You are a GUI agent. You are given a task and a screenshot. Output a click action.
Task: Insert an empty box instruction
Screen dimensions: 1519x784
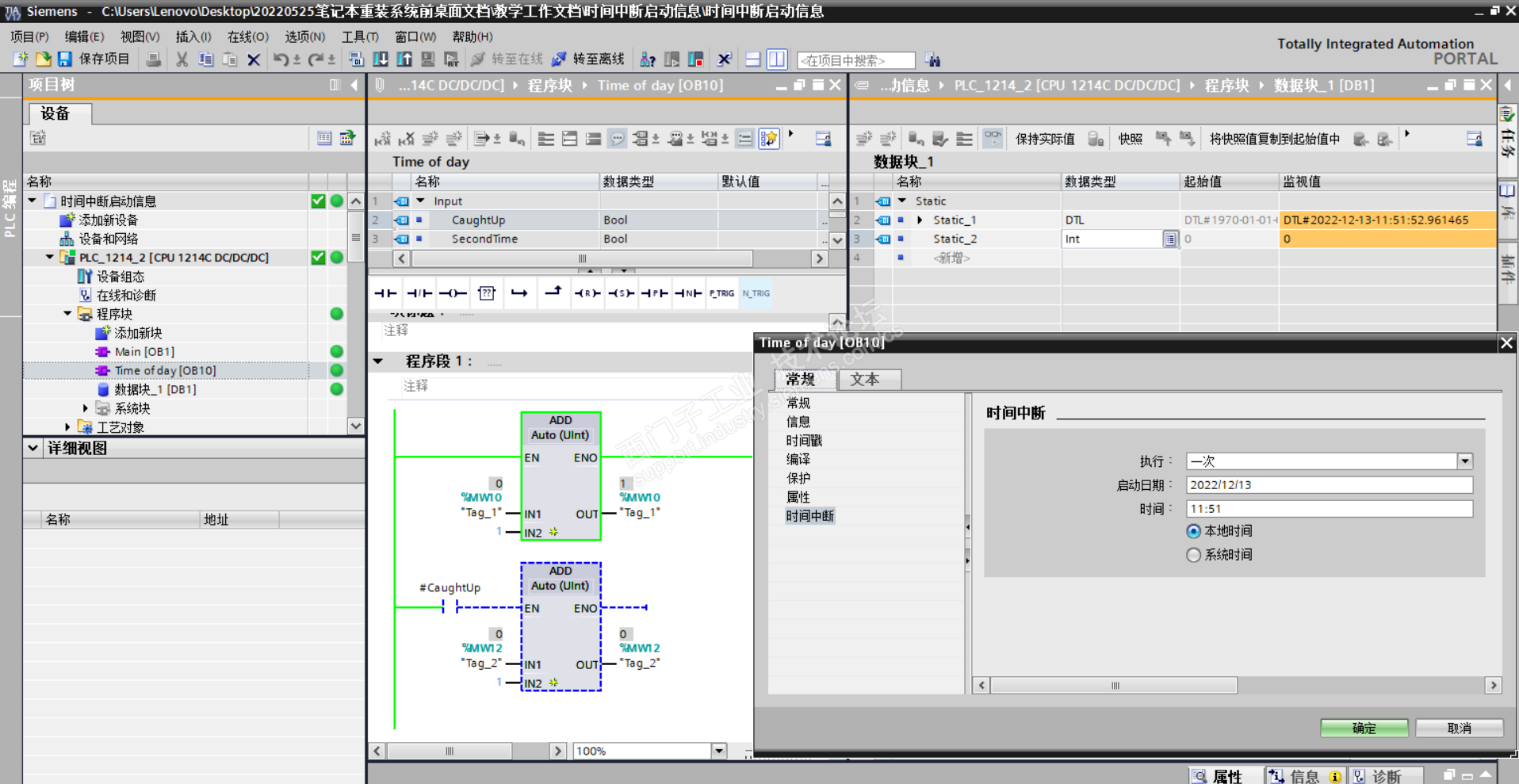(487, 293)
